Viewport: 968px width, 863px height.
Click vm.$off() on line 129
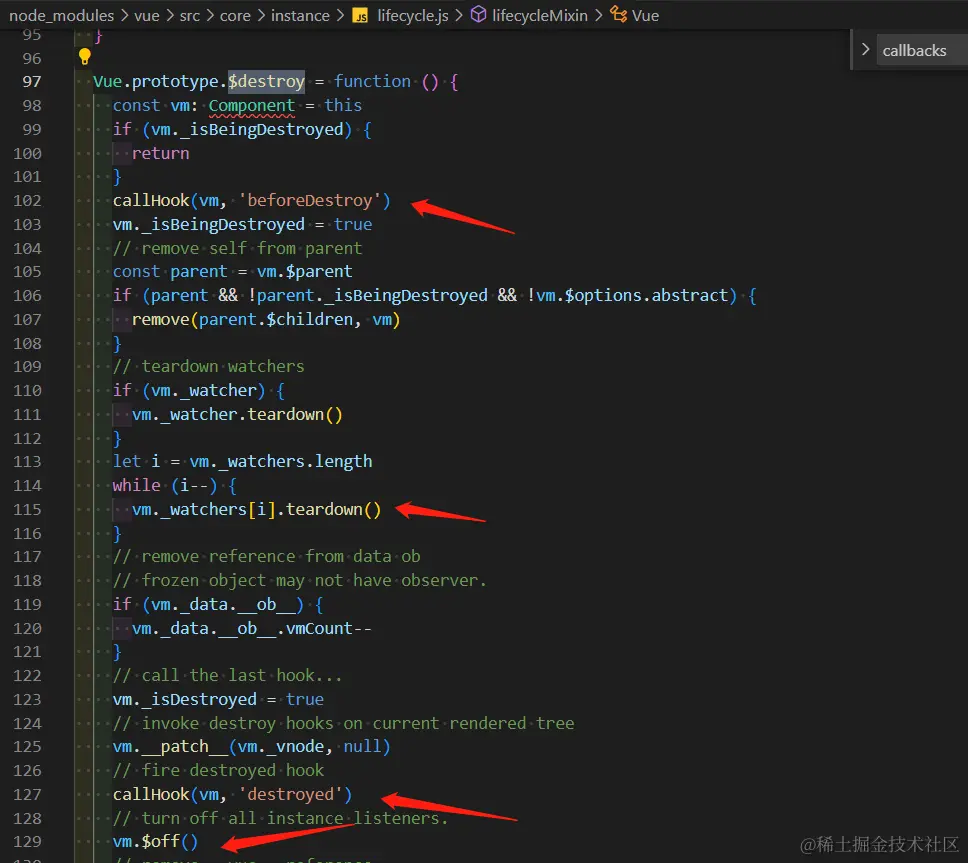point(155,841)
